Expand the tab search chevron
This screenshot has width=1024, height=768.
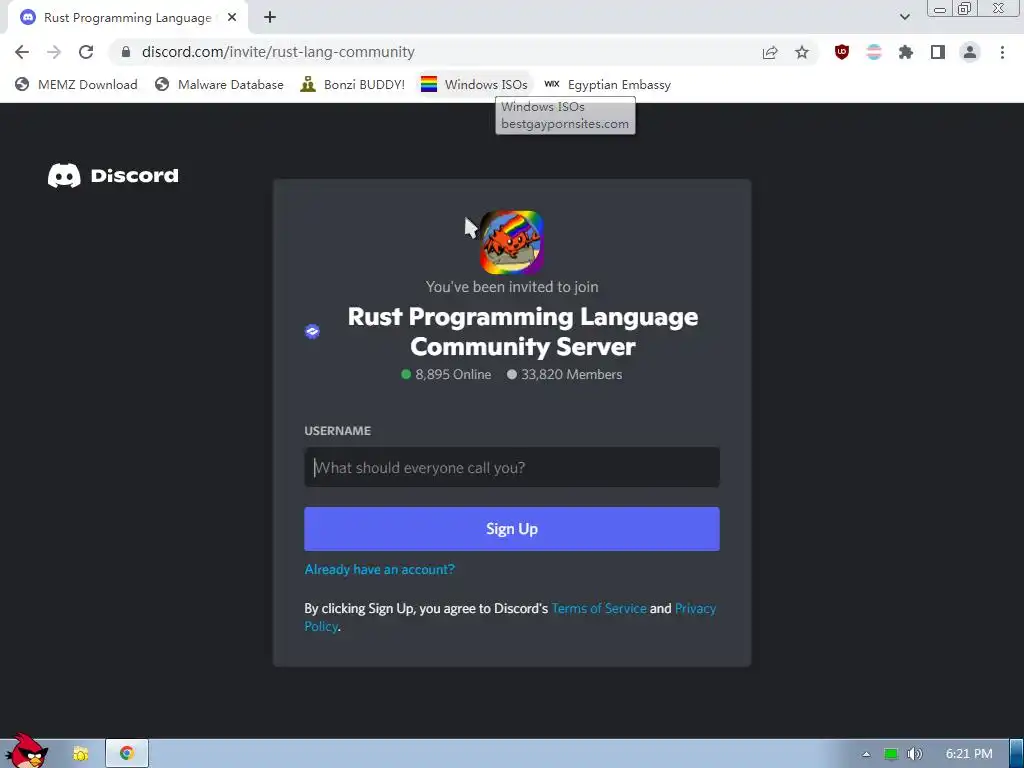(x=904, y=17)
